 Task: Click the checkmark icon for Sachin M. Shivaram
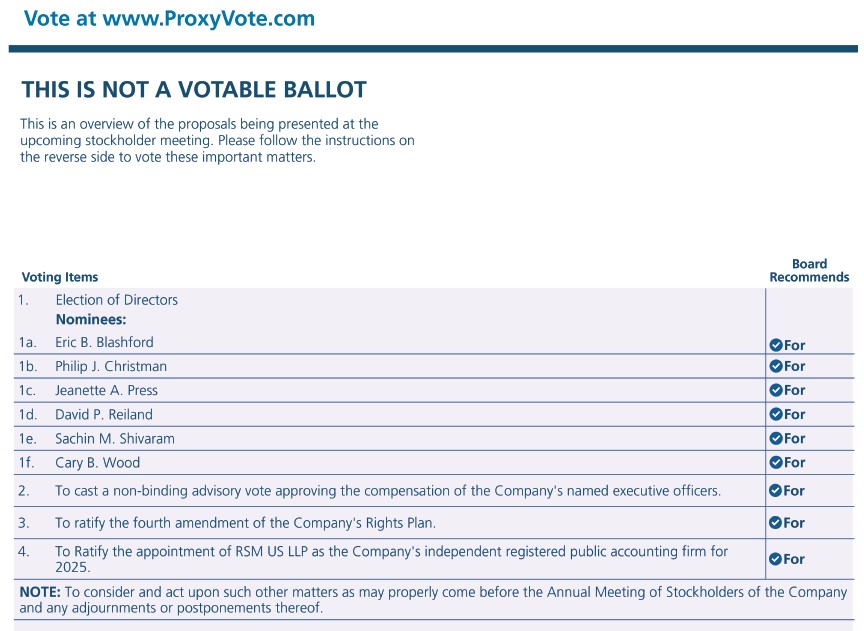coord(775,439)
